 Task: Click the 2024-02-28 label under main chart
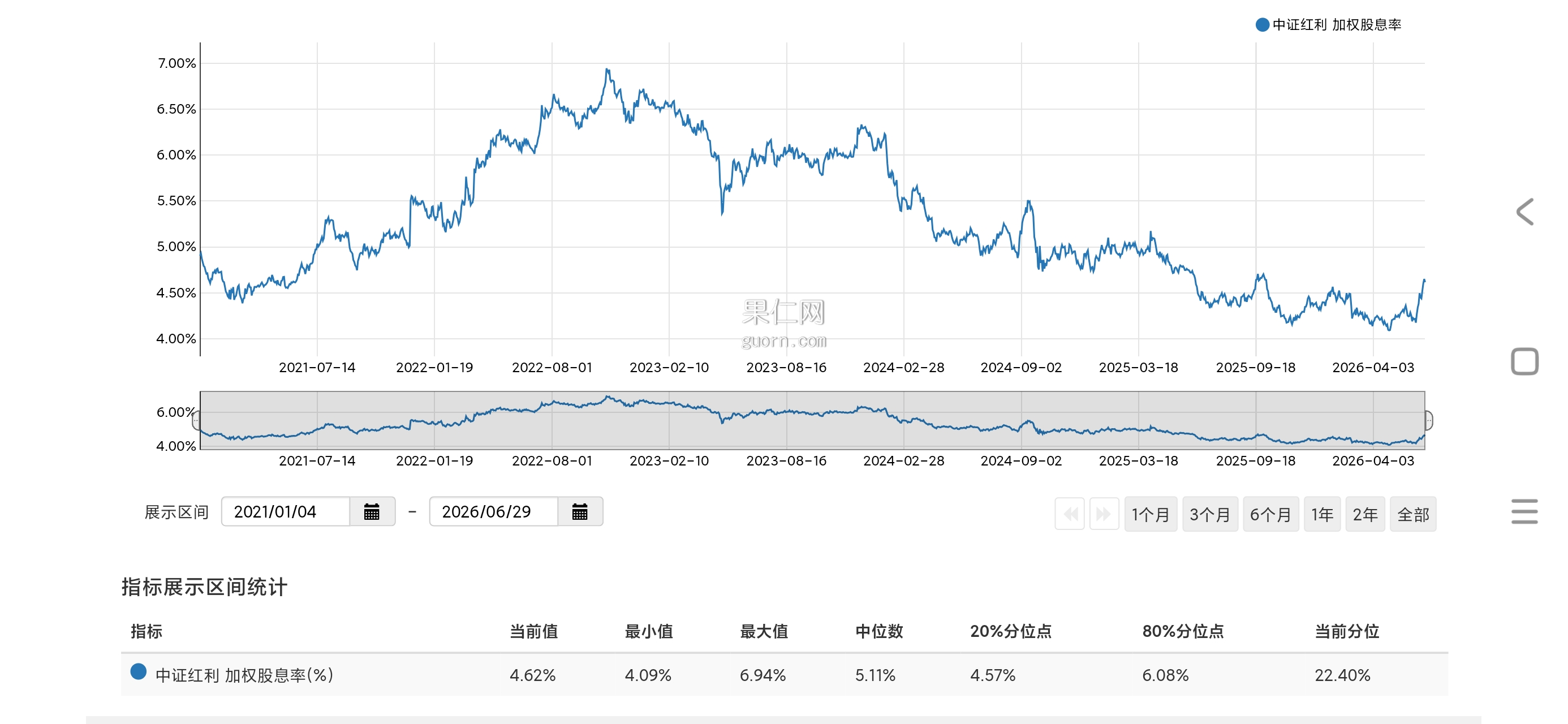pos(904,368)
